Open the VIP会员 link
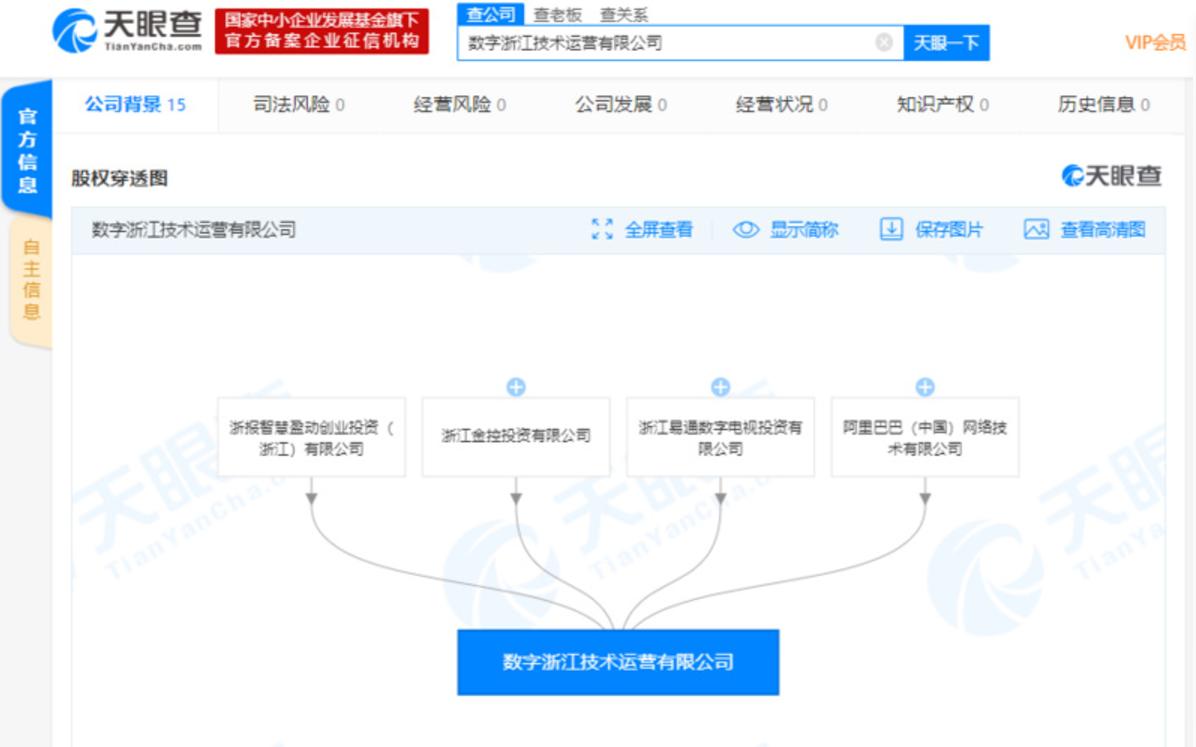This screenshot has height=747, width=1196. pos(1156,43)
